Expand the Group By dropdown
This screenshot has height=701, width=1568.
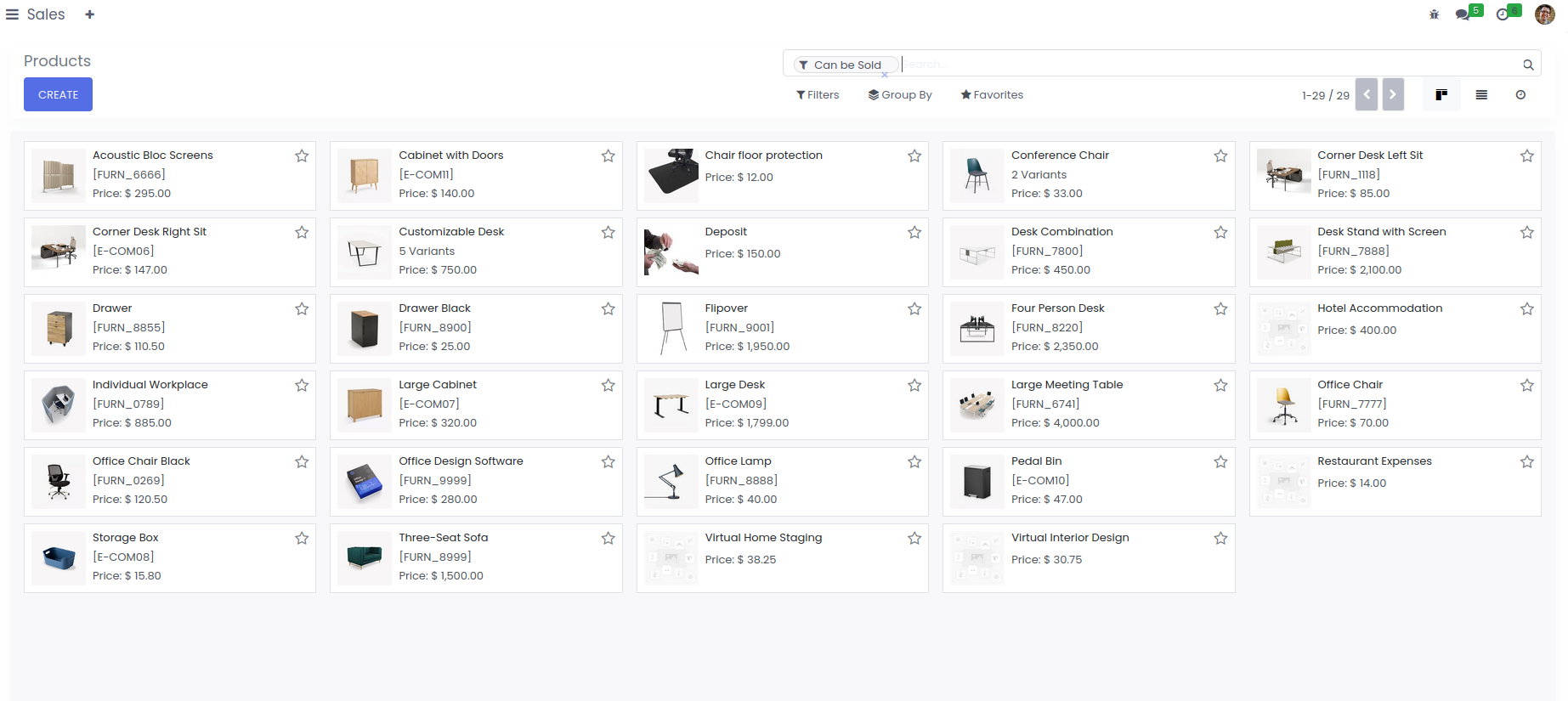pyautogui.click(x=900, y=95)
